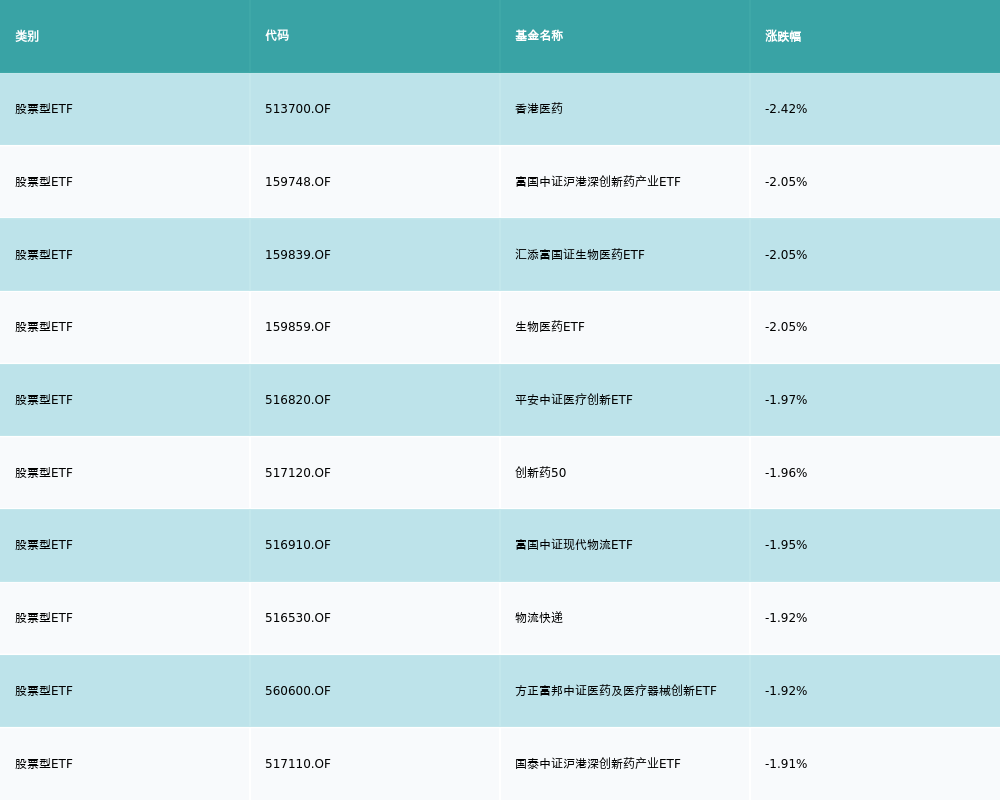Sort by the 涨跌幅 column header
1000x800 pixels.
(783, 36)
